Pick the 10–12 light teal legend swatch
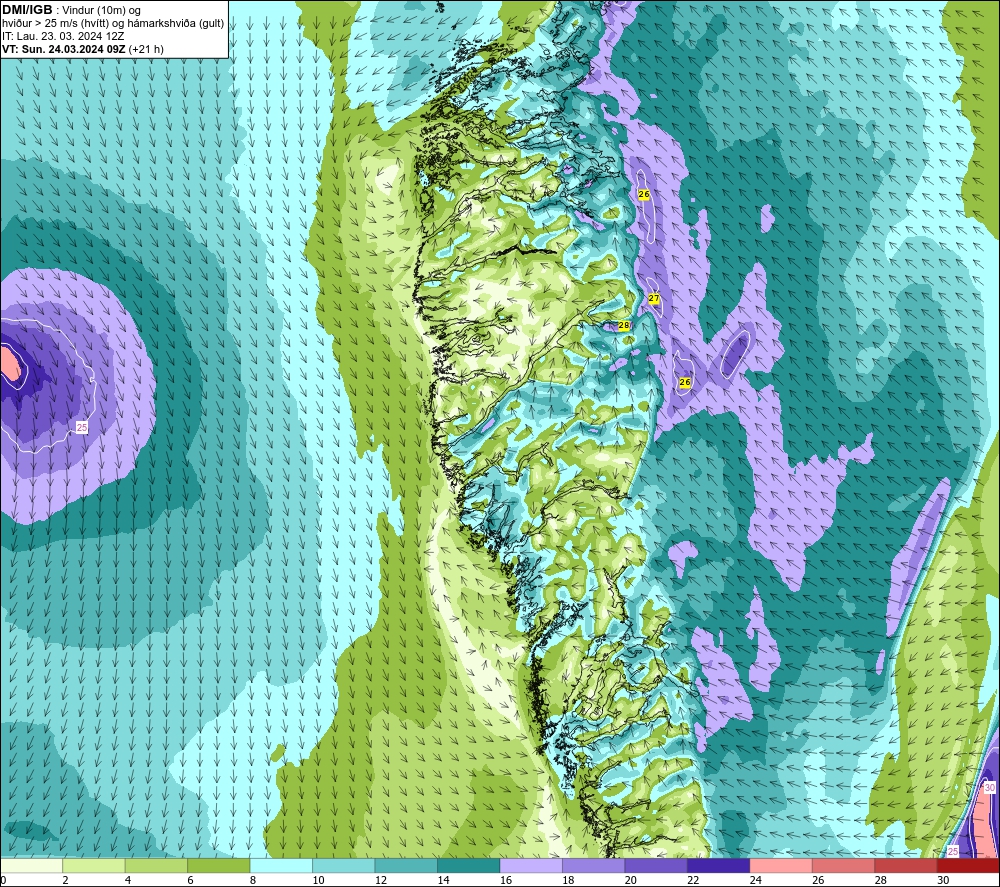This screenshot has width=1000, height=887. coord(344,865)
